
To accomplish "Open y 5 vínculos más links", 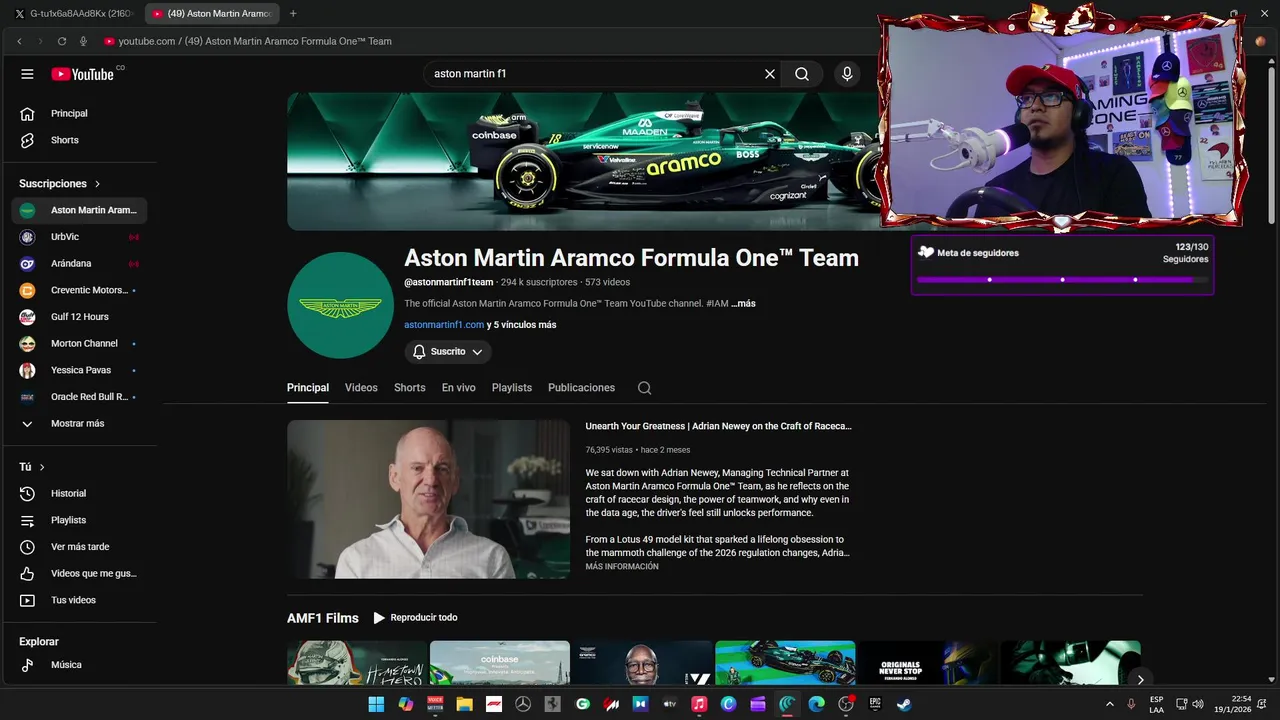I will point(521,325).
